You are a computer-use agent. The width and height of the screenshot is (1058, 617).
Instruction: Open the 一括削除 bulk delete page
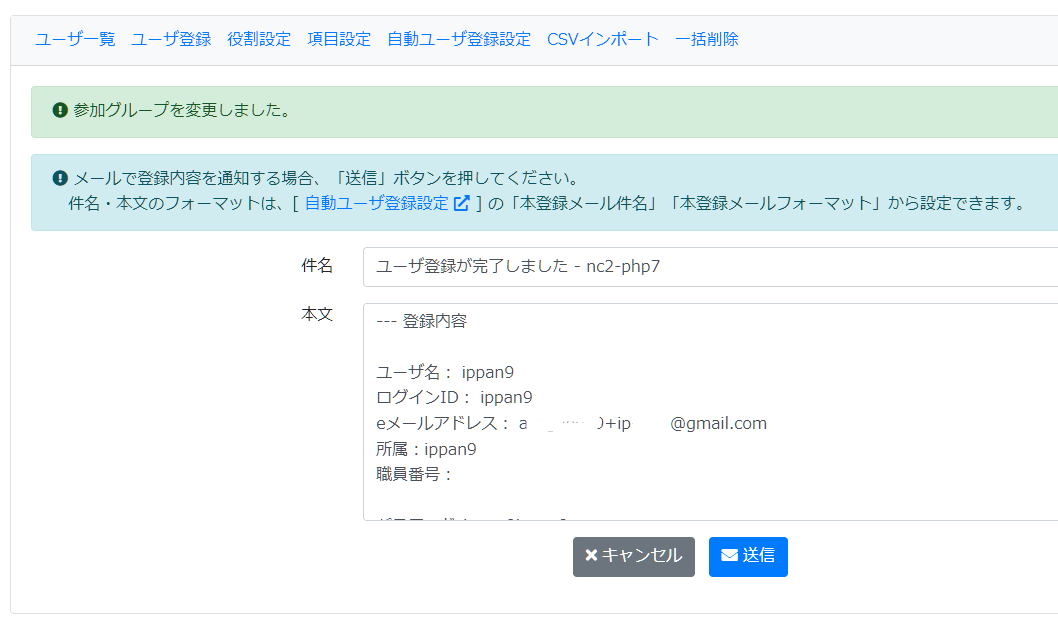[706, 39]
